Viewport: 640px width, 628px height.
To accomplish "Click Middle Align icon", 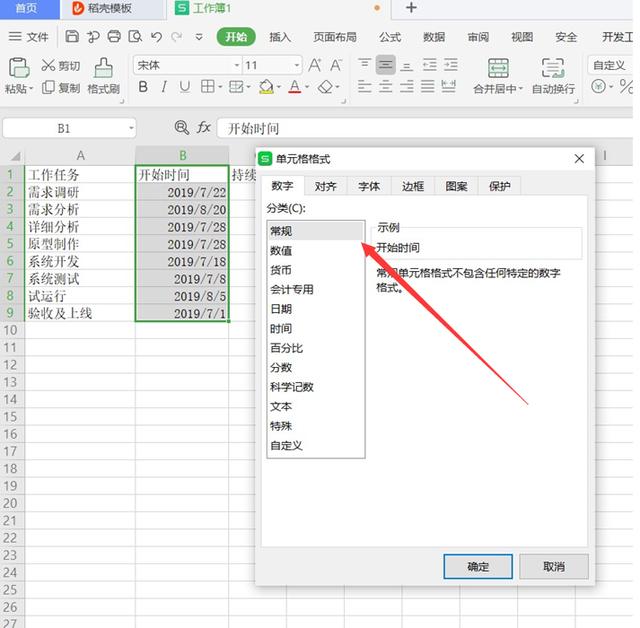I will [x=385, y=64].
